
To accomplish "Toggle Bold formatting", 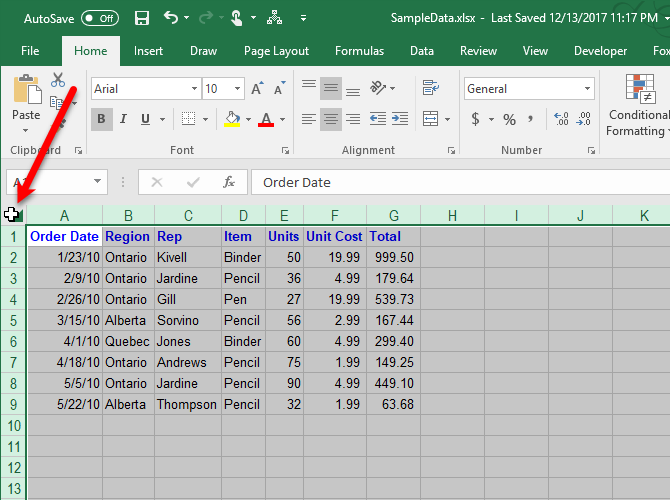I will pyautogui.click(x=101, y=120).
